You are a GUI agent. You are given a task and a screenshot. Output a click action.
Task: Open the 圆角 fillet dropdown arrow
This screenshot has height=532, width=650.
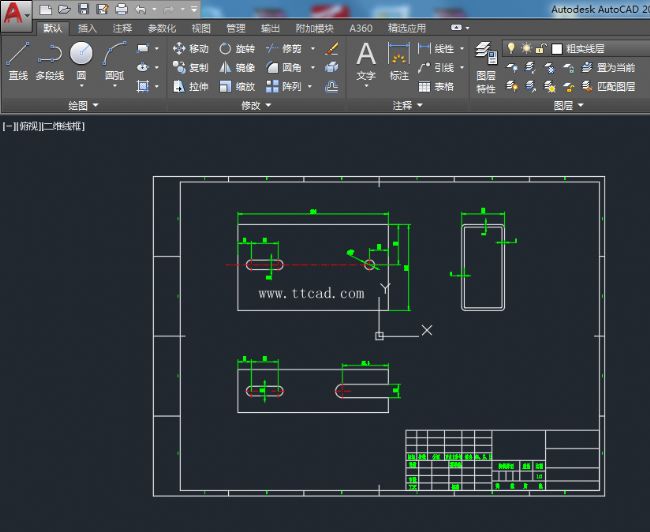pos(313,67)
